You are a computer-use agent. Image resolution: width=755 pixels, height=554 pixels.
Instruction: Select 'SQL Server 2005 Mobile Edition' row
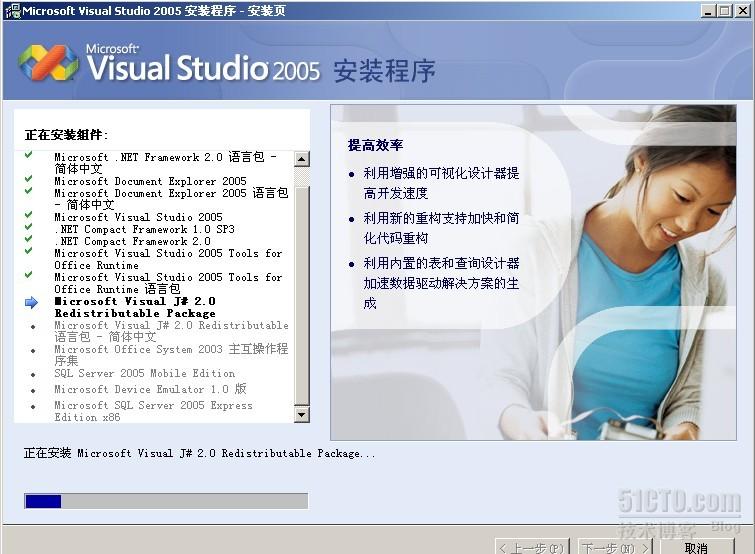(144, 374)
